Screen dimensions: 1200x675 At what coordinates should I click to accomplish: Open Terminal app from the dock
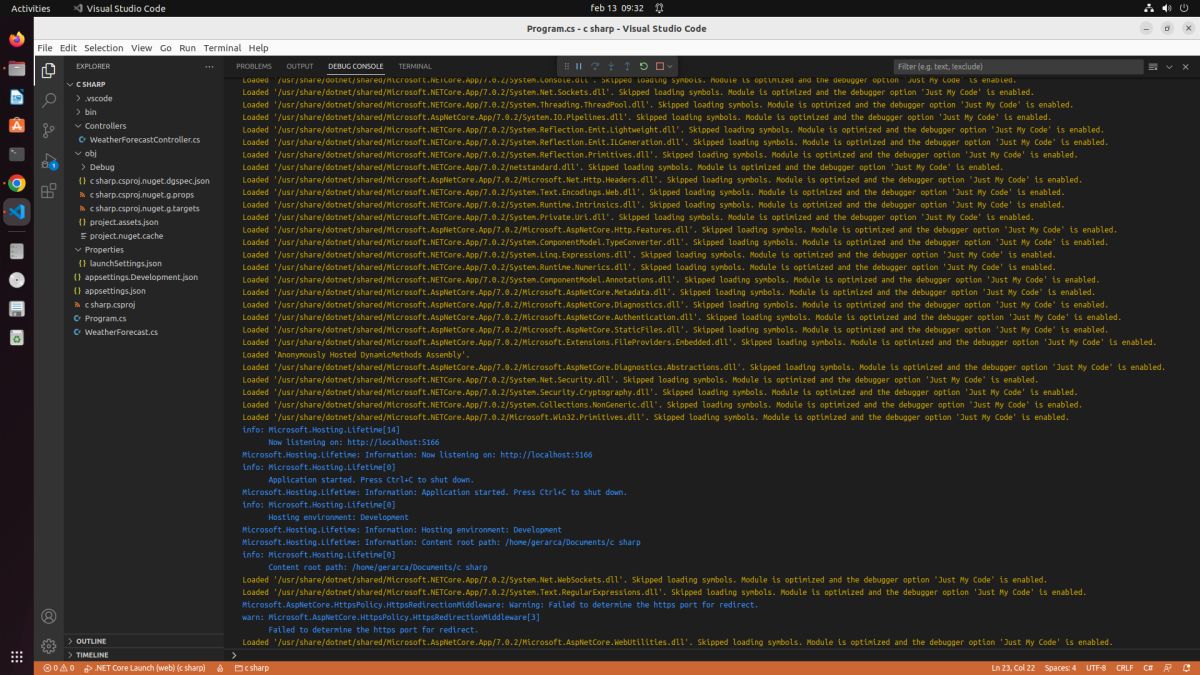point(17,154)
